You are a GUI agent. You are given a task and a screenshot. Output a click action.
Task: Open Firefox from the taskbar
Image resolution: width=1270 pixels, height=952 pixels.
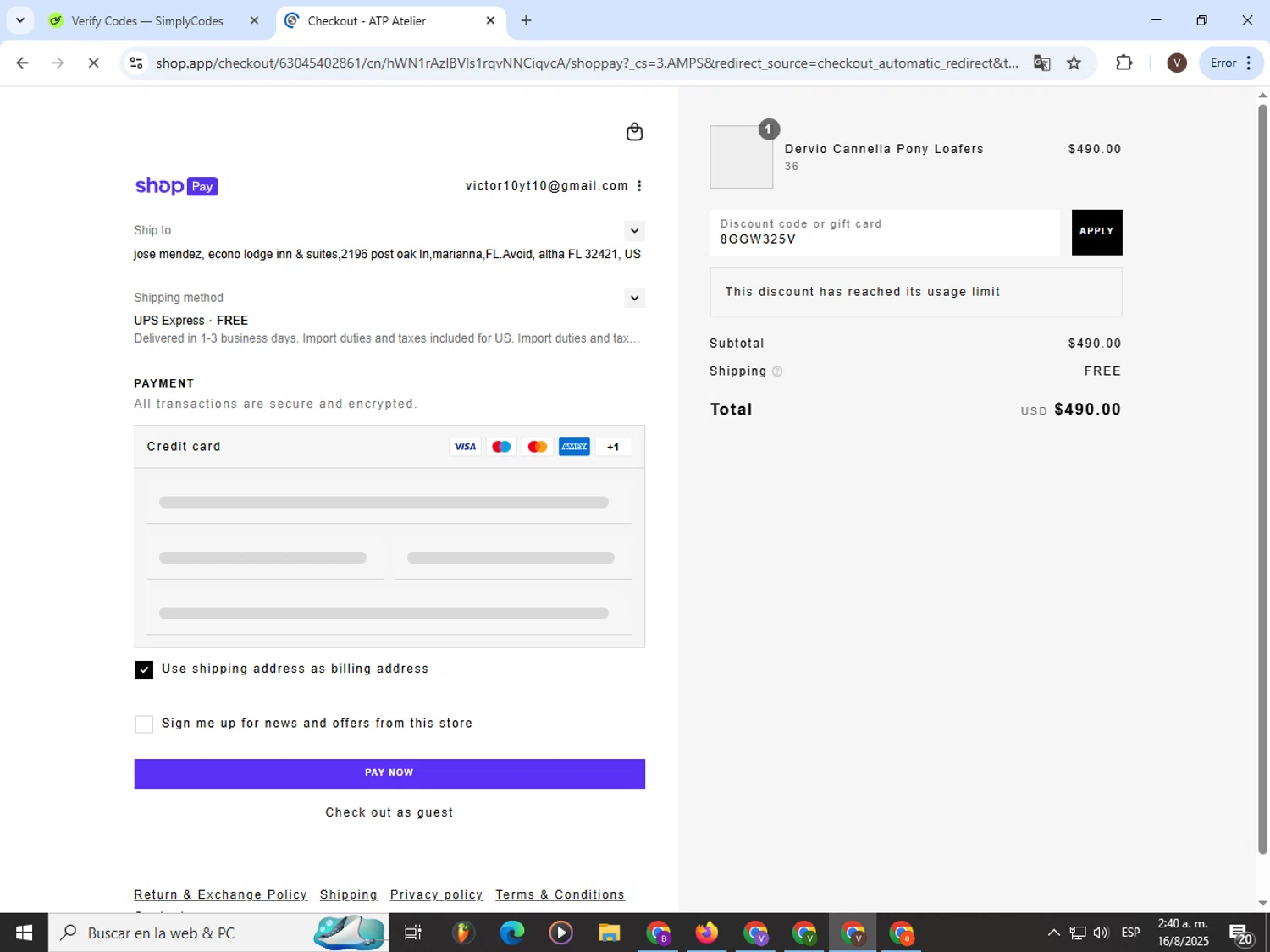coord(706,933)
